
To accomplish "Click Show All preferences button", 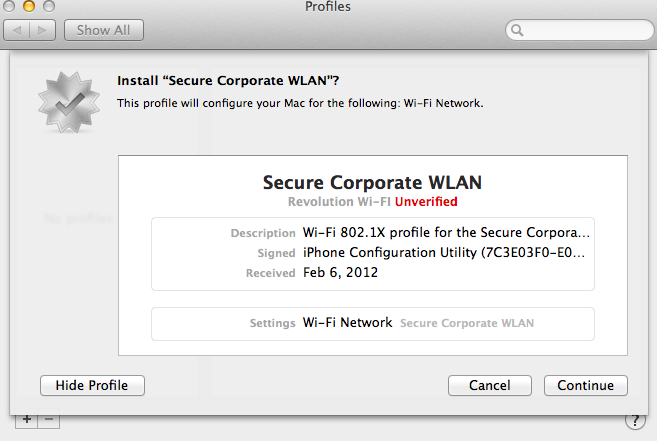I will click(x=103, y=30).
